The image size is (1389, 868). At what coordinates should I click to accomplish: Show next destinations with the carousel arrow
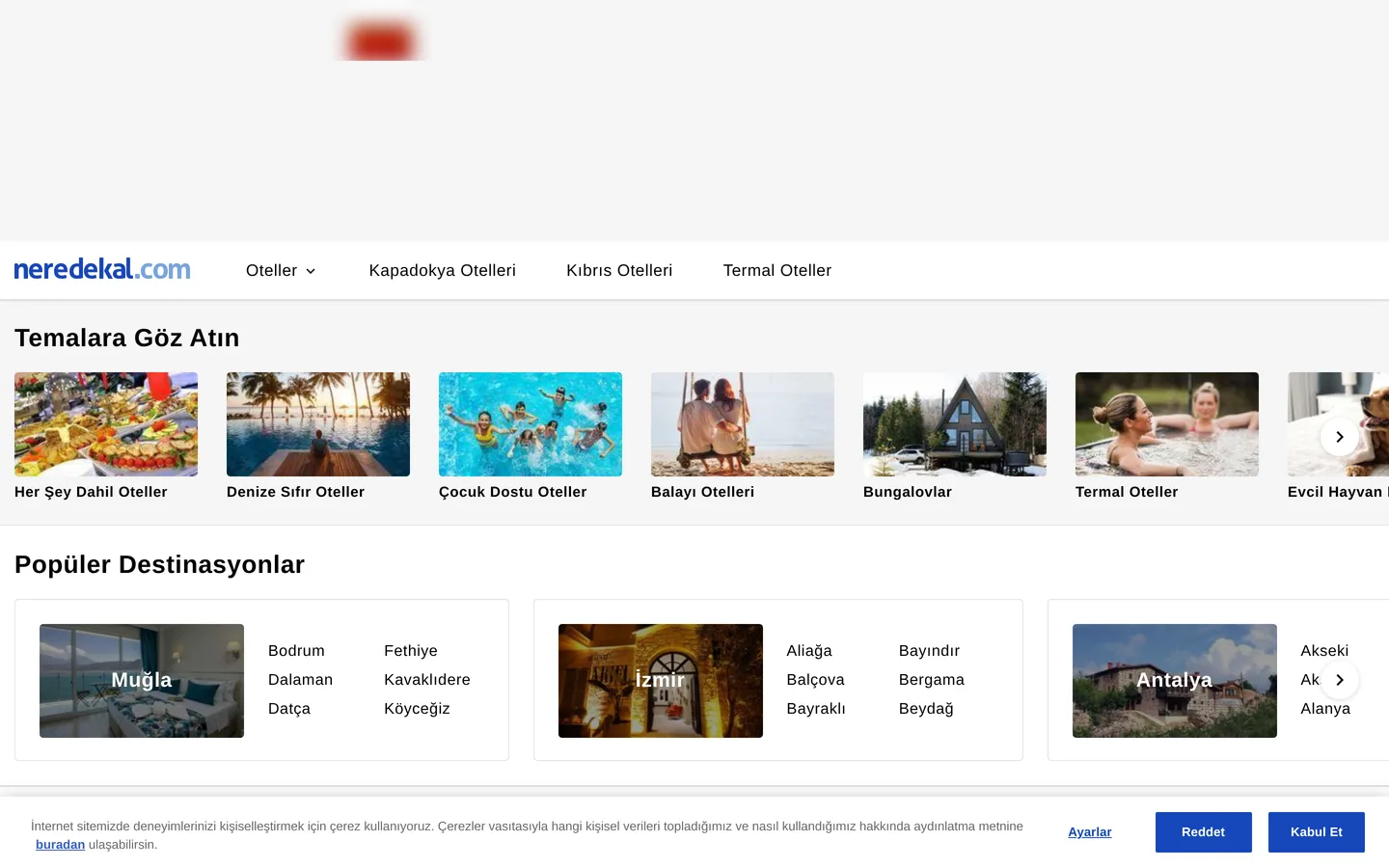[1340, 680]
